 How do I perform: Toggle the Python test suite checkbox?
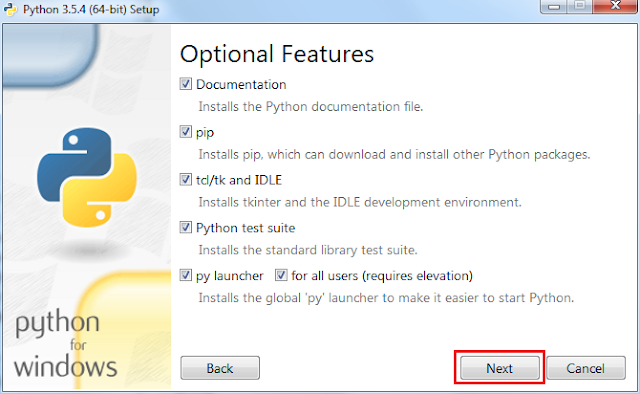point(185,227)
